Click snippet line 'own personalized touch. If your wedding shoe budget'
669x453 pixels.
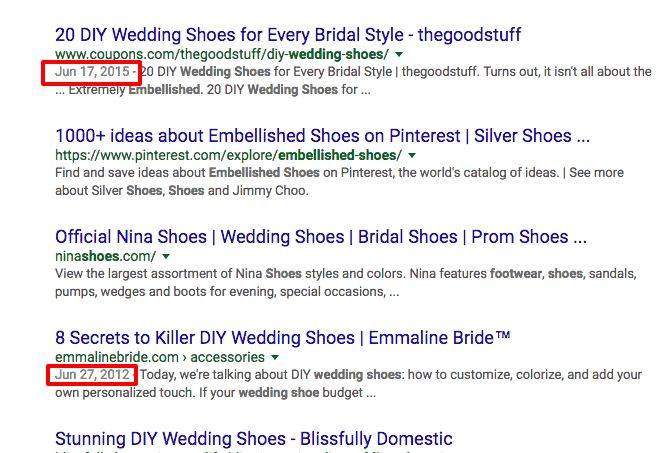[215, 393]
